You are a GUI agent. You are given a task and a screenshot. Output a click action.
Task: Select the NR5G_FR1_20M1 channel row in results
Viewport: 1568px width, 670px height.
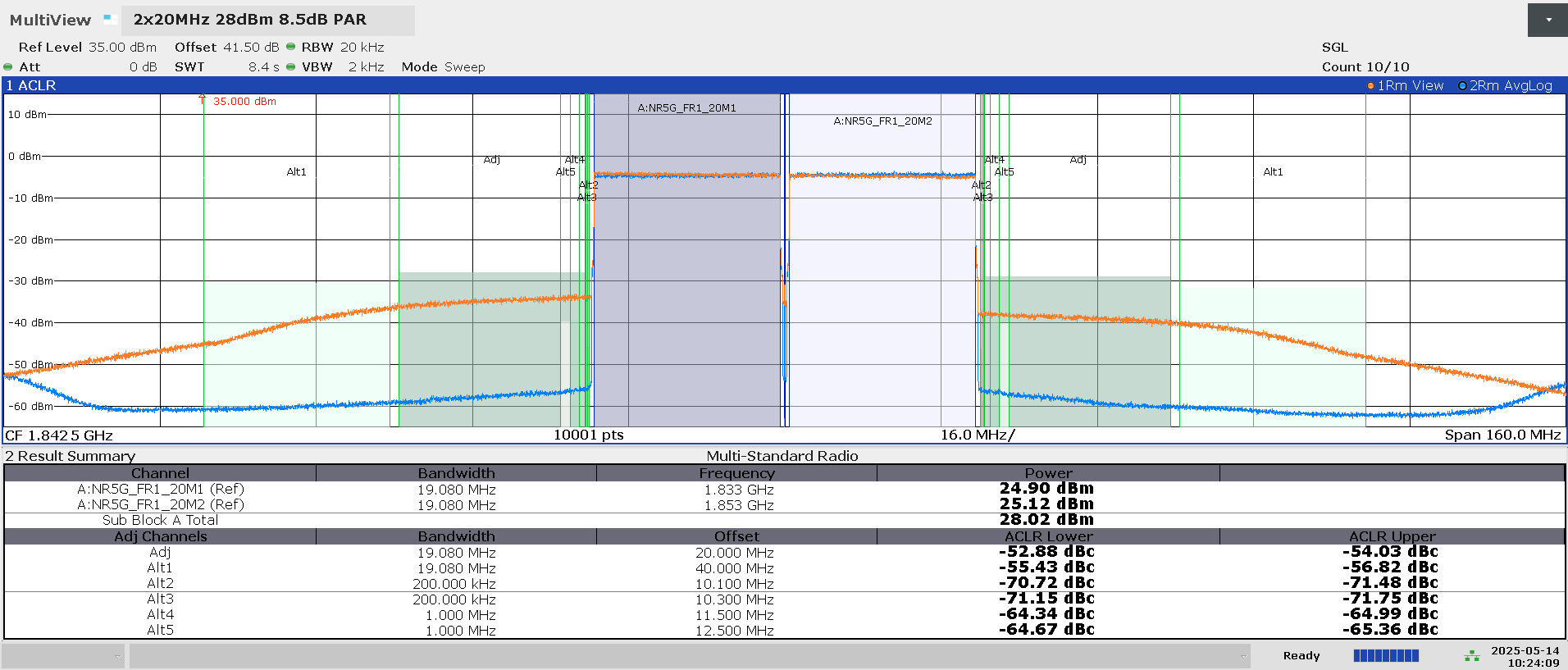click(161, 490)
